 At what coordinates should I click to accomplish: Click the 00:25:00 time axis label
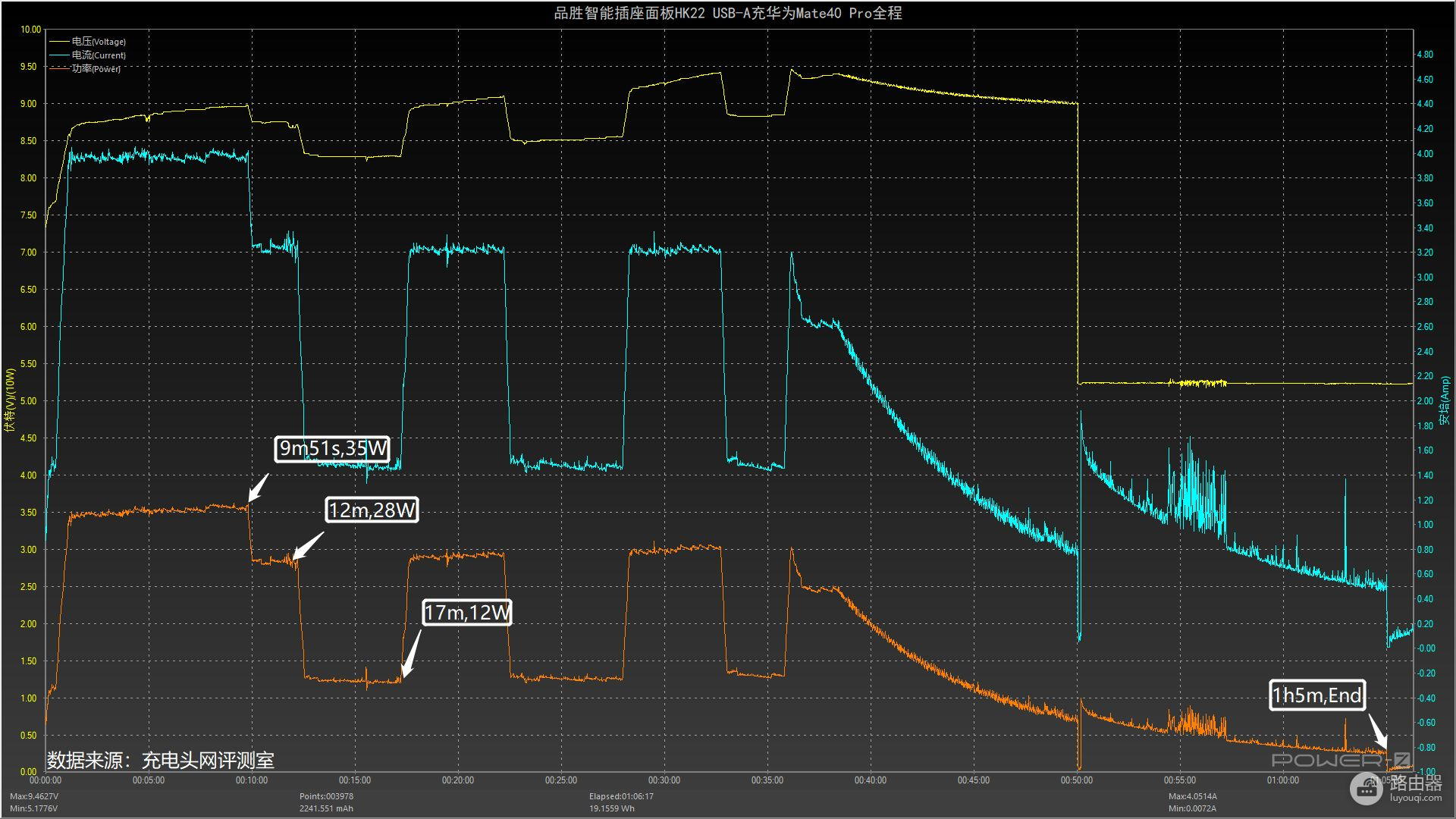(561, 780)
